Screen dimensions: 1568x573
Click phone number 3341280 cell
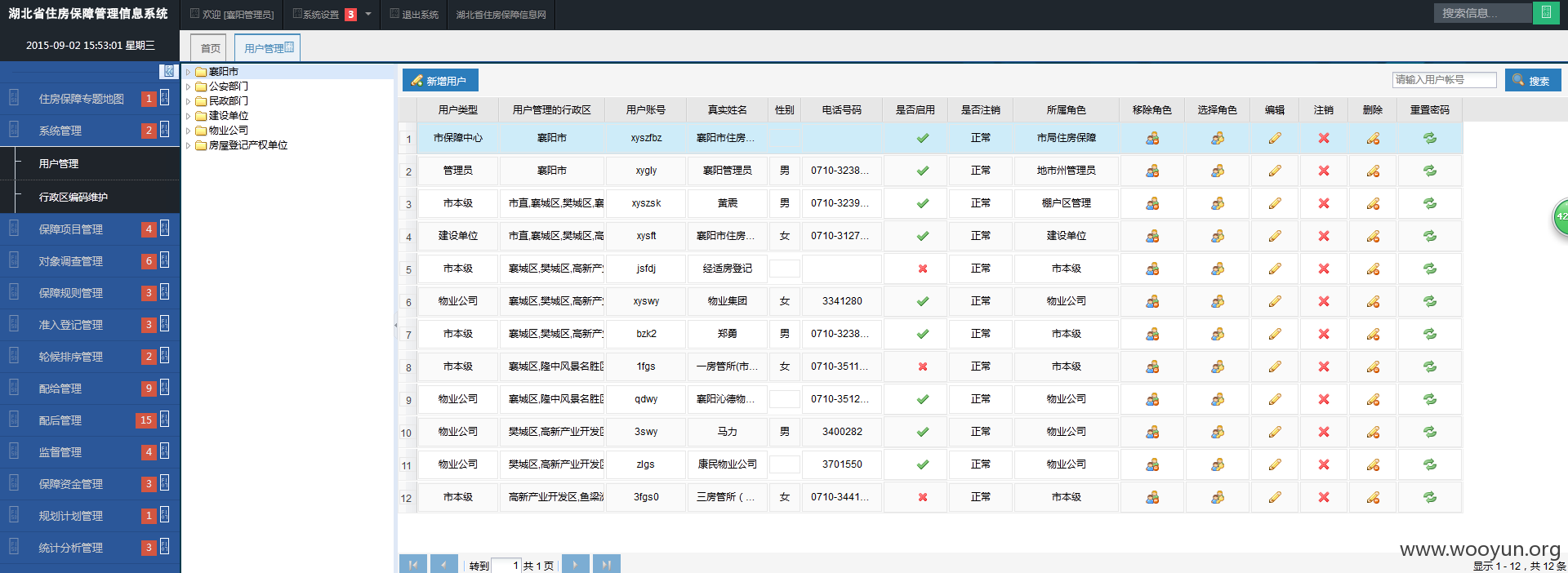(x=842, y=301)
